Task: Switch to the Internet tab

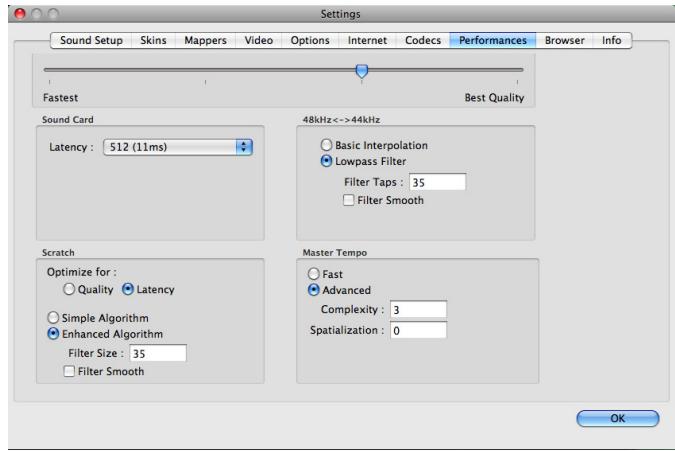Action: point(367,40)
